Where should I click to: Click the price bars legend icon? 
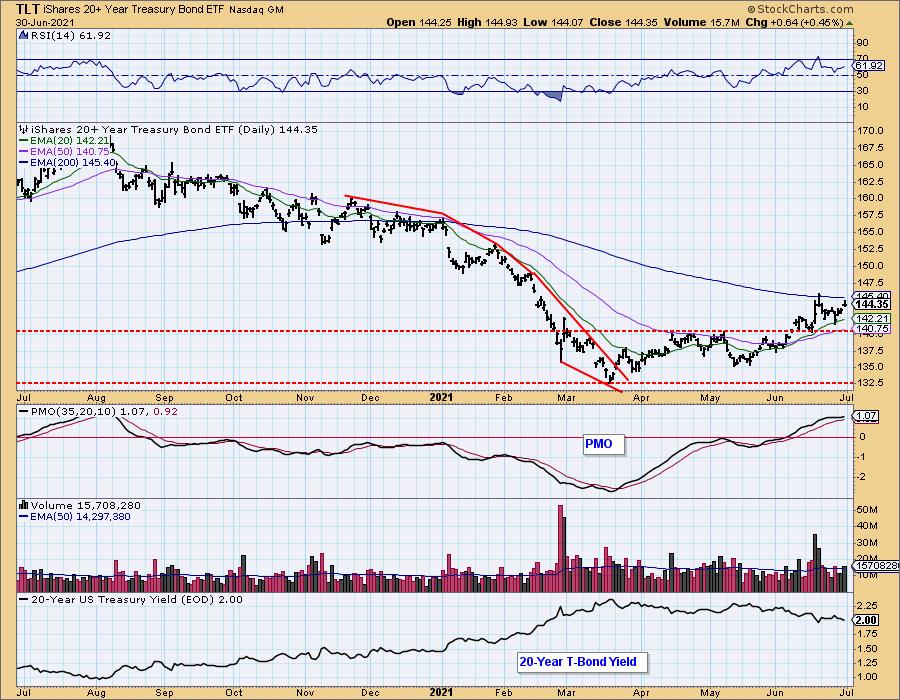tap(24, 129)
